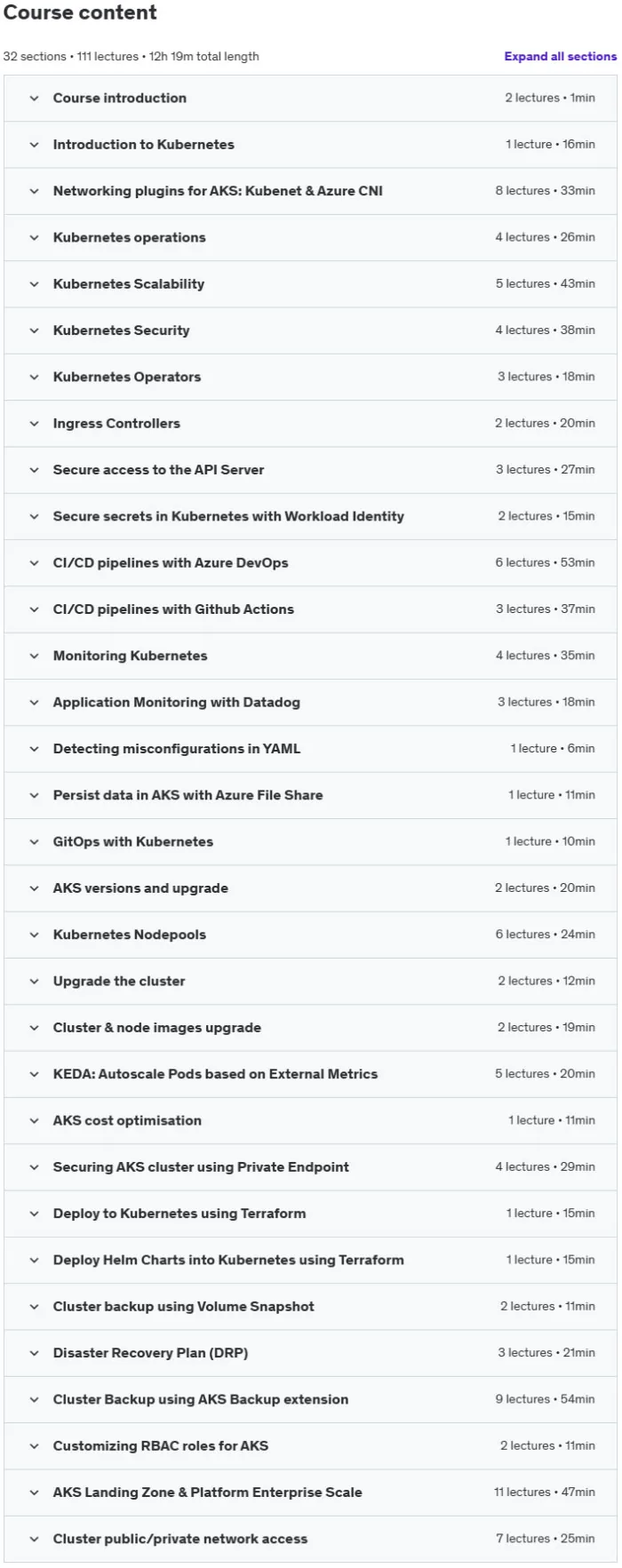The width and height of the screenshot is (622, 1568).
Task: Open Kubernetes Operators section title
Action: click(x=127, y=377)
